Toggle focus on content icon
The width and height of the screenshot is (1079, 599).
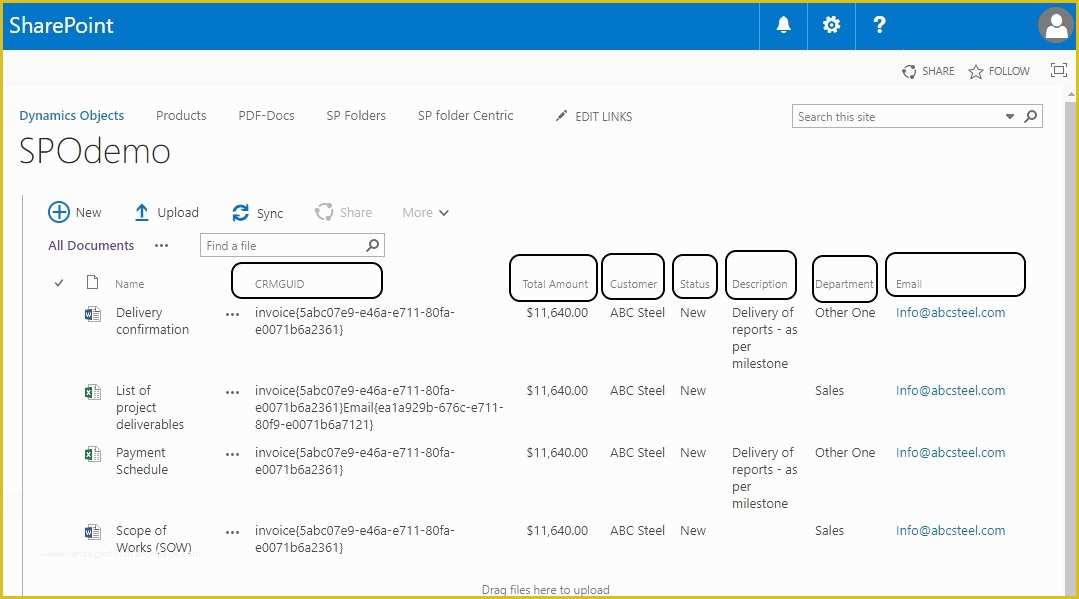[x=1058, y=70]
